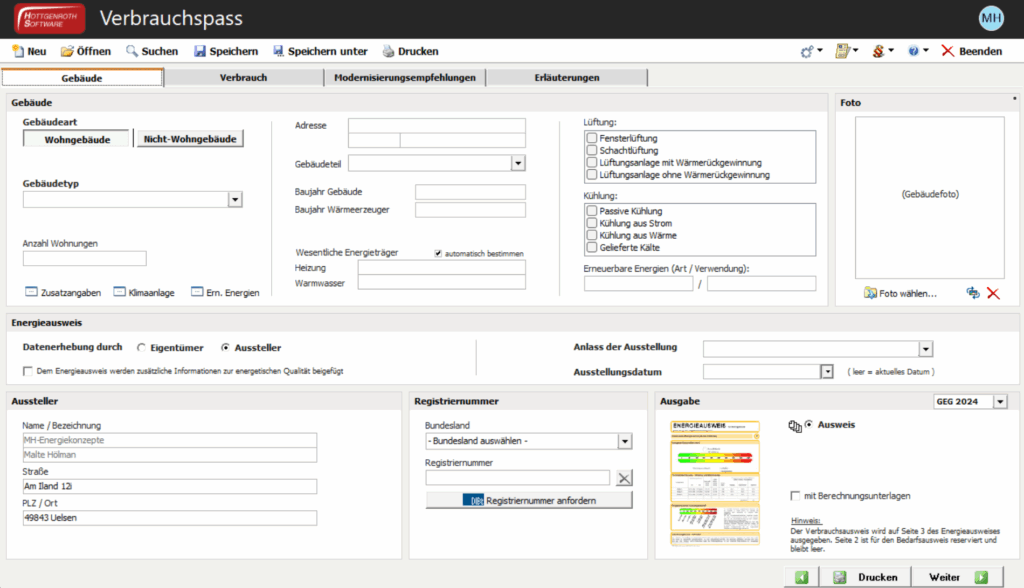The height and width of the screenshot is (588, 1024).
Task: Enable Fensterlüftung checkbox
Action: tap(593, 138)
